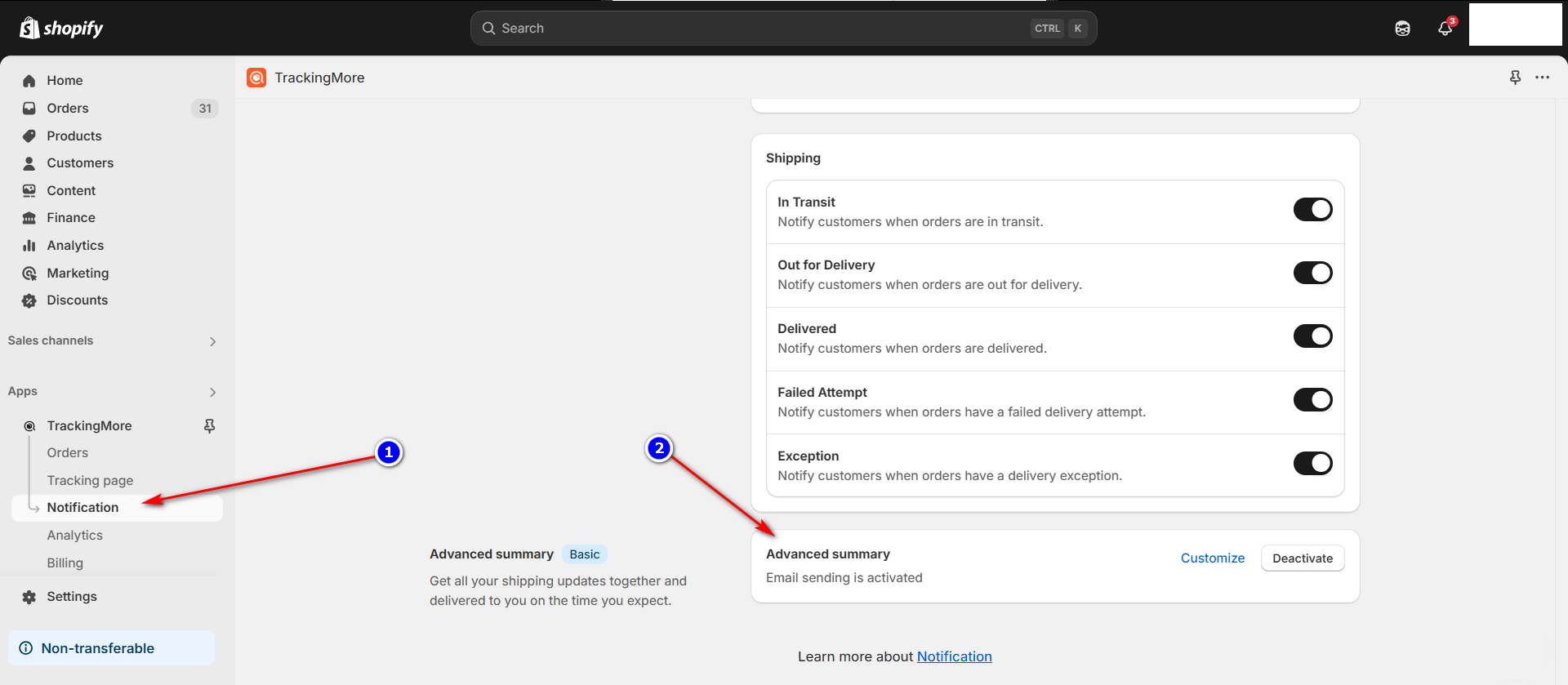Viewport: 1568px width, 685px height.
Task: Switch off Failed Attempt notifications
Action: tap(1312, 399)
